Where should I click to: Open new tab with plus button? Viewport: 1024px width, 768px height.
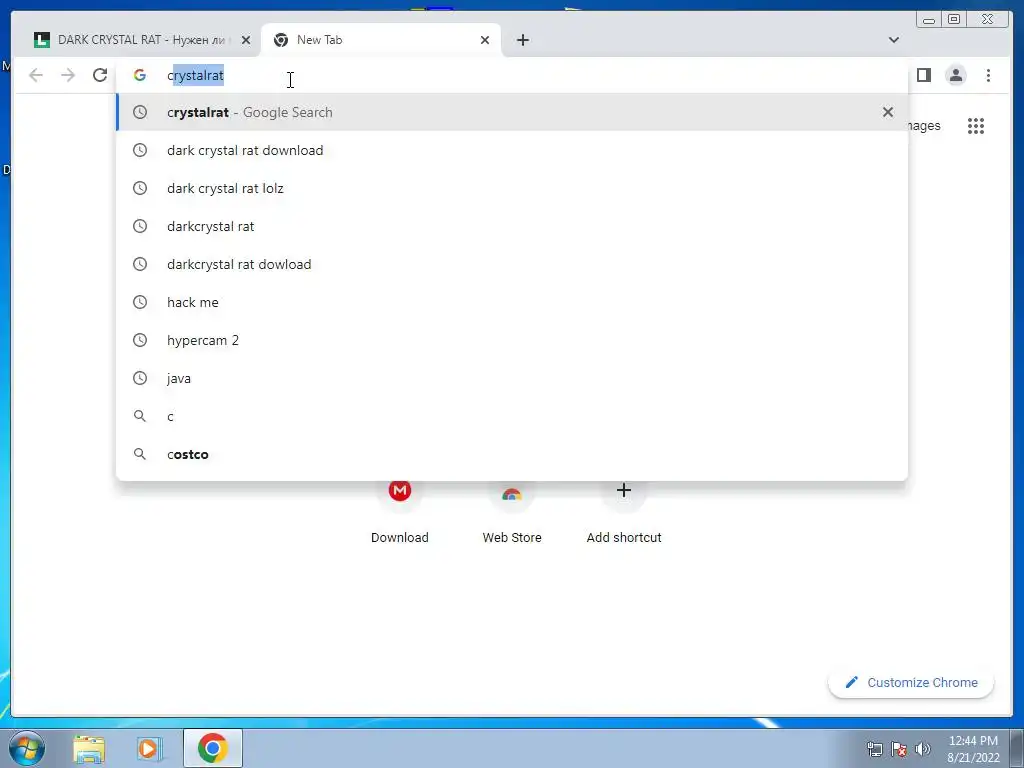(522, 40)
